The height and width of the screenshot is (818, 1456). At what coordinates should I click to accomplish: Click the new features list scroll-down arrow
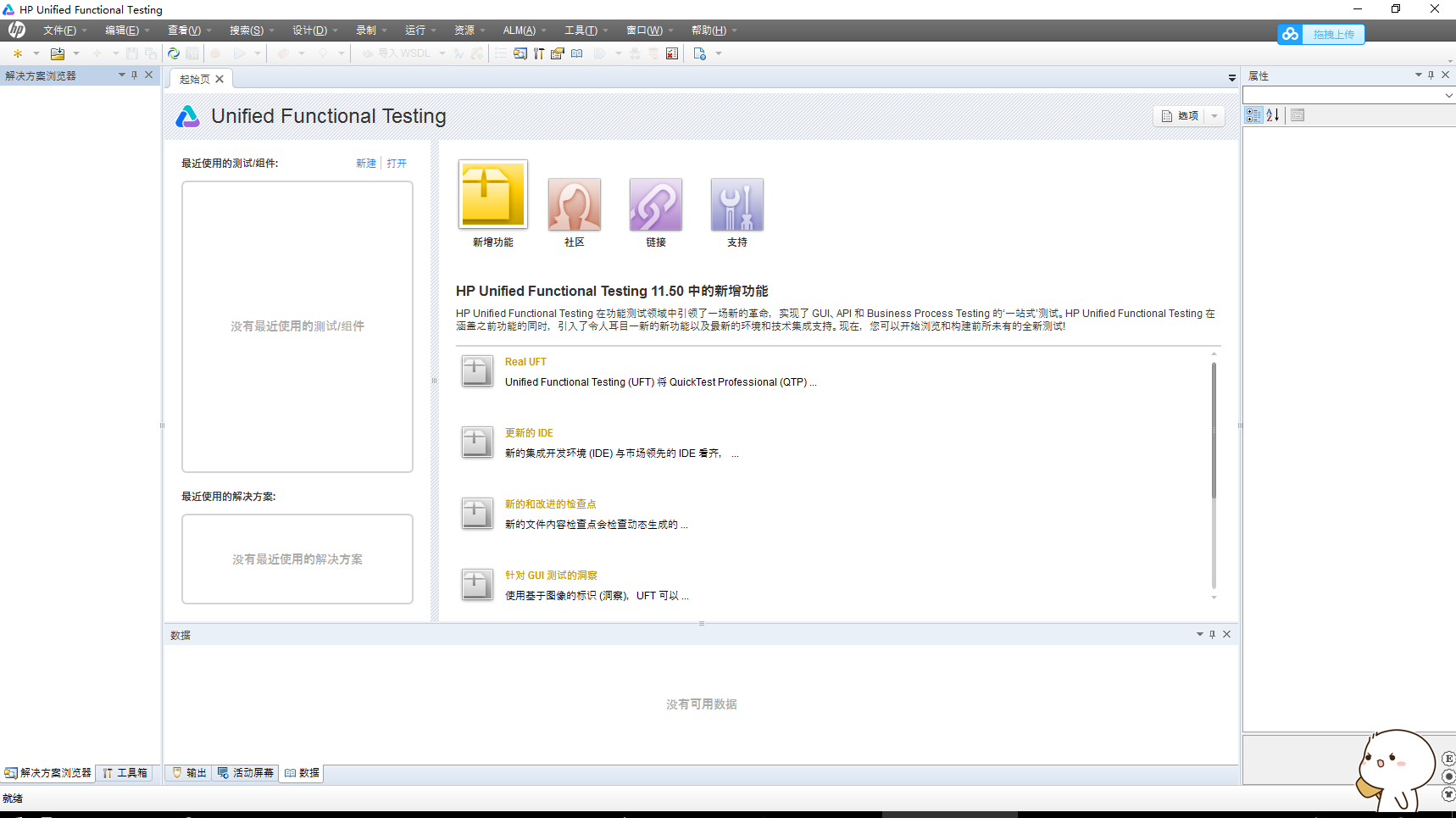click(x=1214, y=598)
